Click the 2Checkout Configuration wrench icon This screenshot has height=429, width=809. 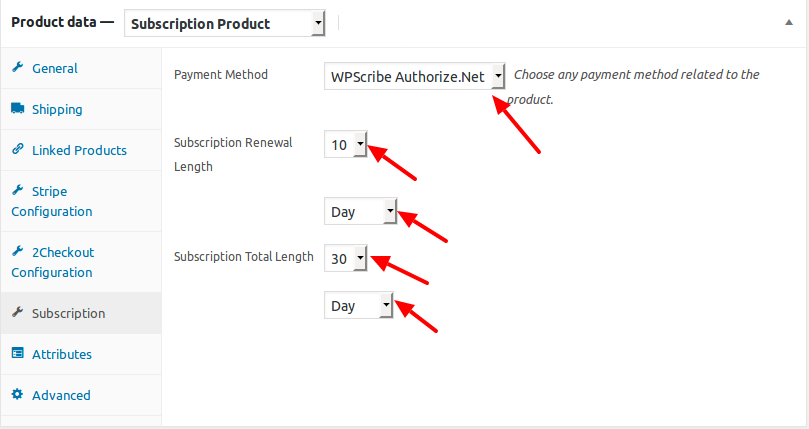[18, 251]
